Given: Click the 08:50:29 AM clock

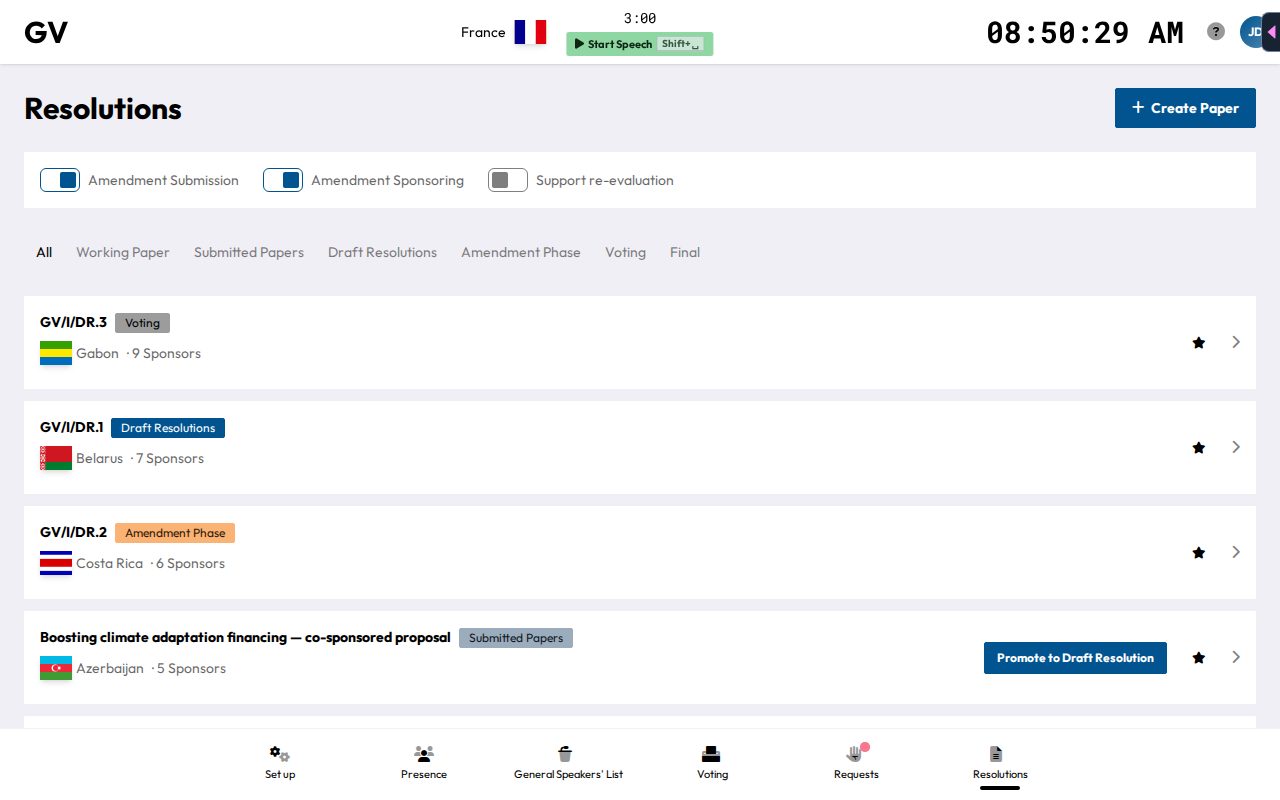Looking at the screenshot, I should [x=1085, y=33].
